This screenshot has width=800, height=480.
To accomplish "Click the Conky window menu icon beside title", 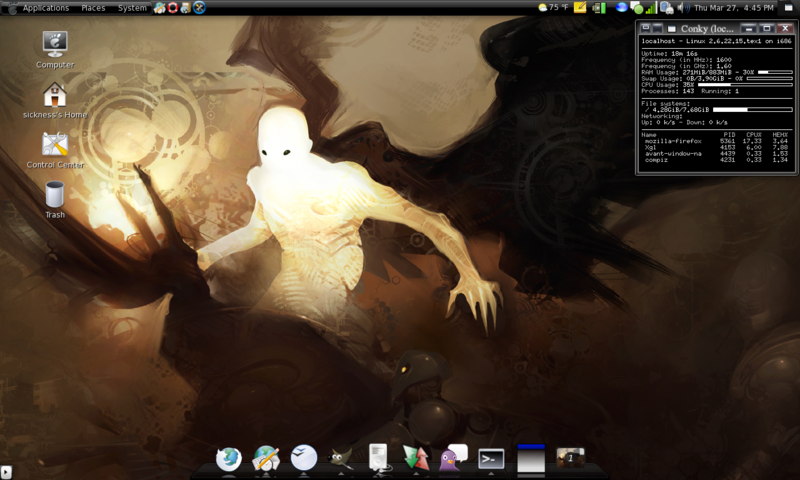I will 671,29.
